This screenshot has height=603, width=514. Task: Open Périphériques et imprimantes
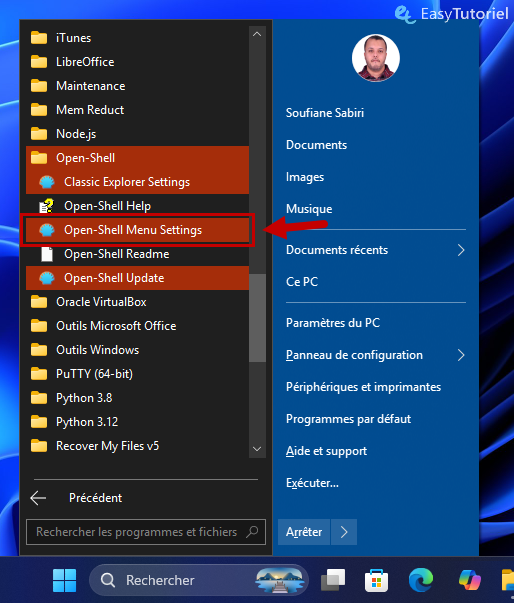[x=363, y=387]
